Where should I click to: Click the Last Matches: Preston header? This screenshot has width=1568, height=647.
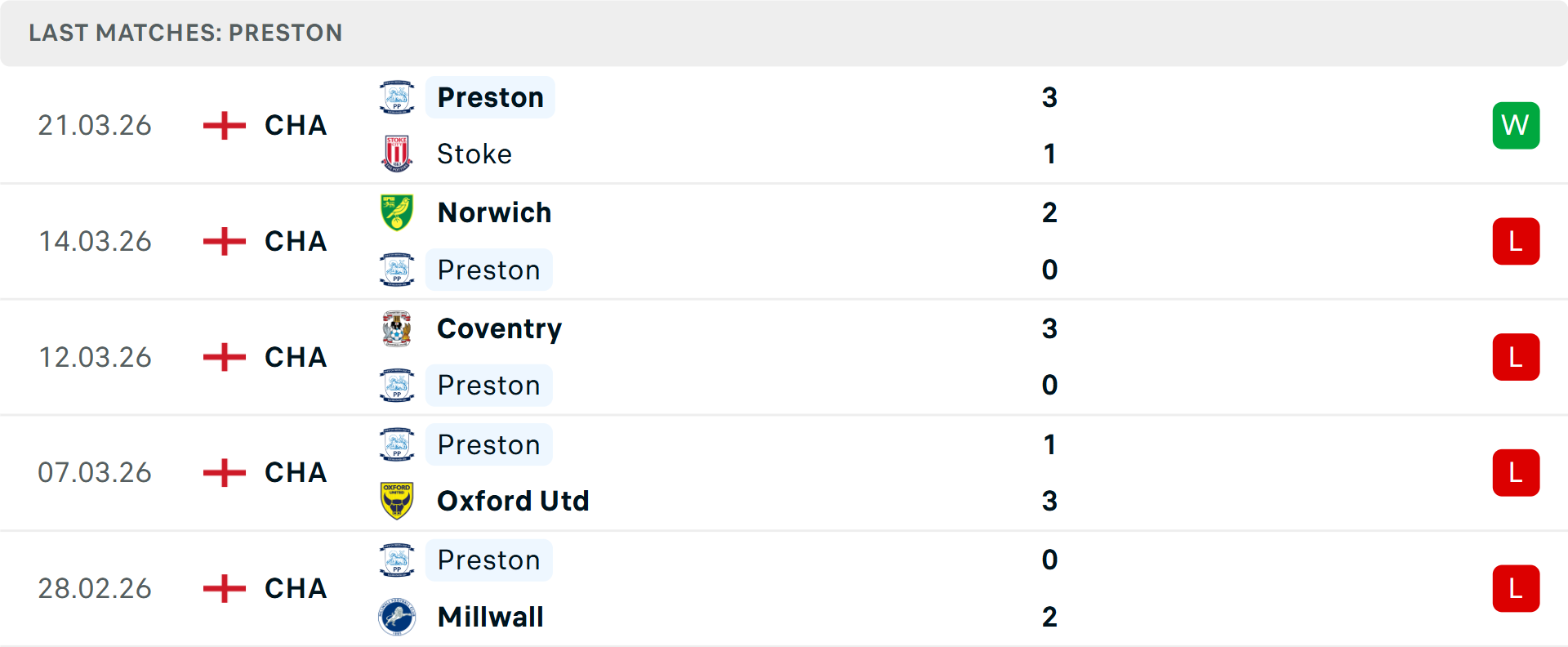[x=185, y=33]
